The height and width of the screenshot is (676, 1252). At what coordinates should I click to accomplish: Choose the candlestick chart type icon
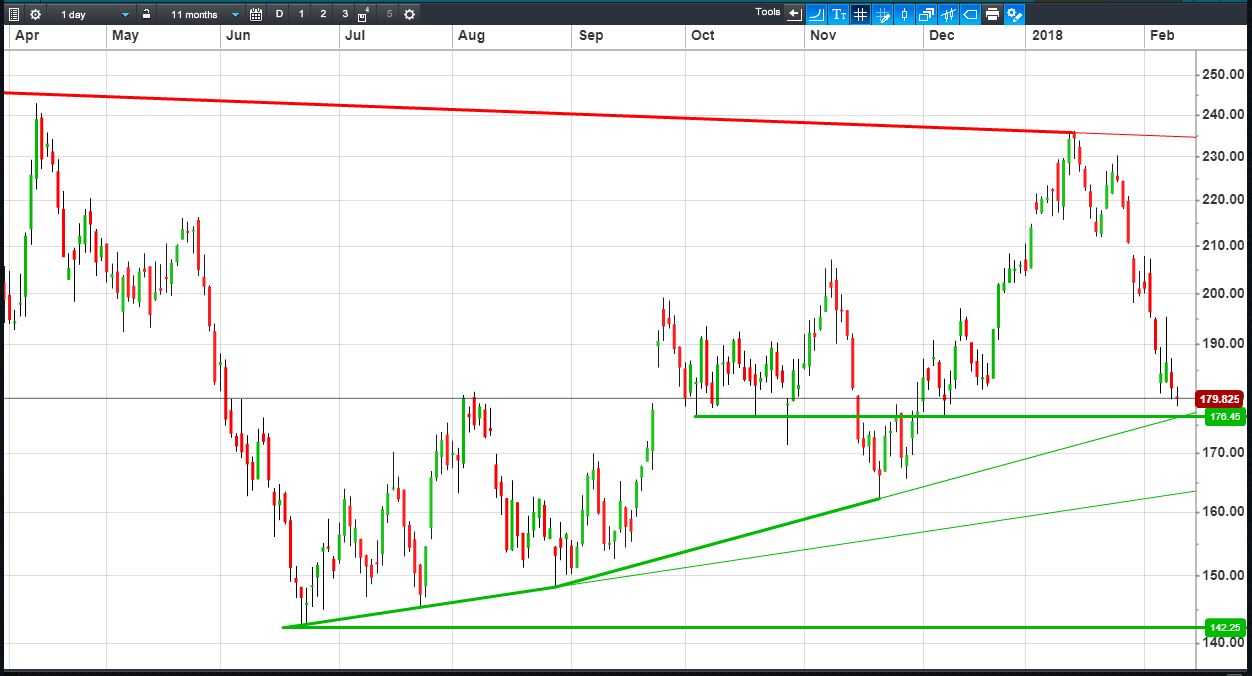coord(904,14)
